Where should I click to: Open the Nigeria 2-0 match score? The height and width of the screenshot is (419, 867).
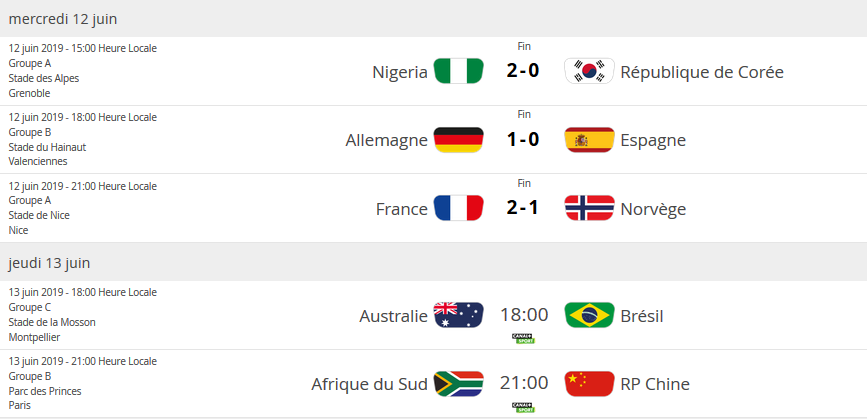tap(524, 72)
